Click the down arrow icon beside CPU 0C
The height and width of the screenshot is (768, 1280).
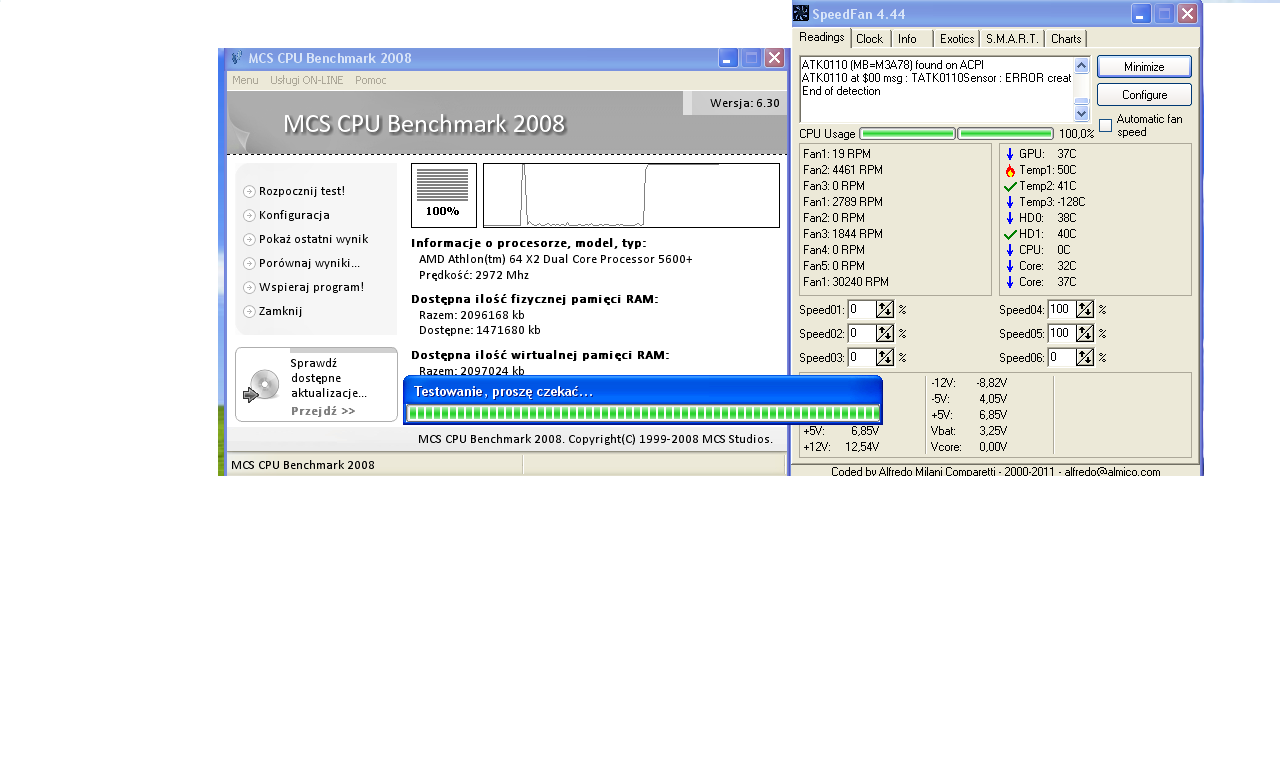(1010, 250)
